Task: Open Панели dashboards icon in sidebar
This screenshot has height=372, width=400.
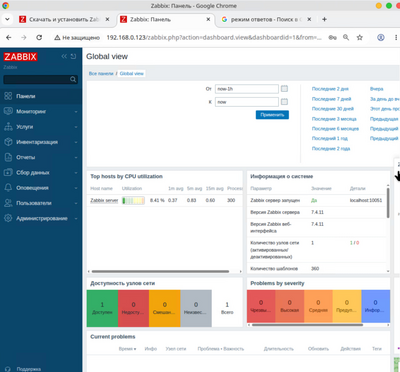Action: 8,96
